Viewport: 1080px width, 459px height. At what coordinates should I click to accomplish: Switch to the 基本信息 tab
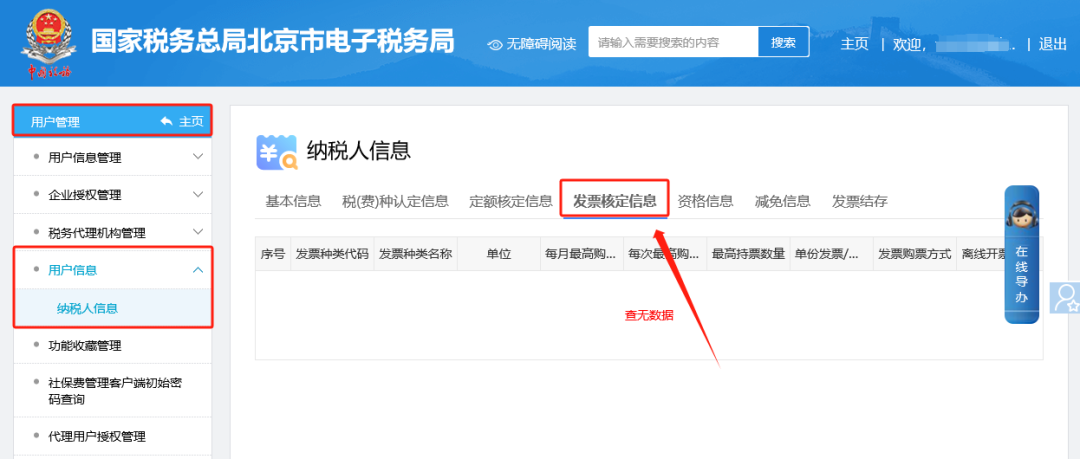tap(293, 201)
